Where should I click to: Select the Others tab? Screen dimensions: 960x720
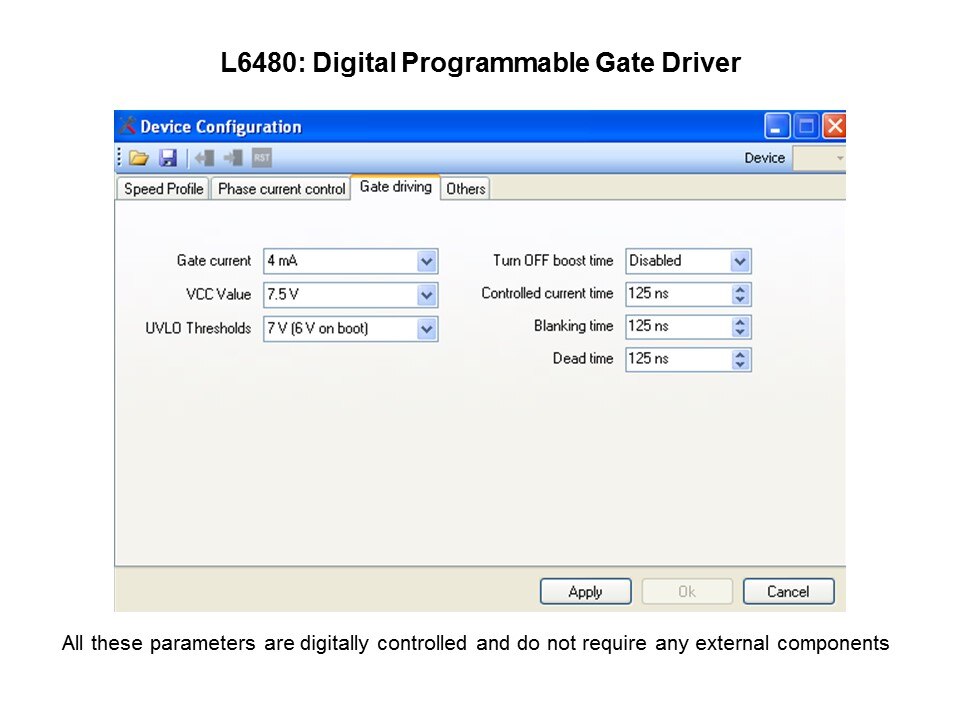point(465,189)
